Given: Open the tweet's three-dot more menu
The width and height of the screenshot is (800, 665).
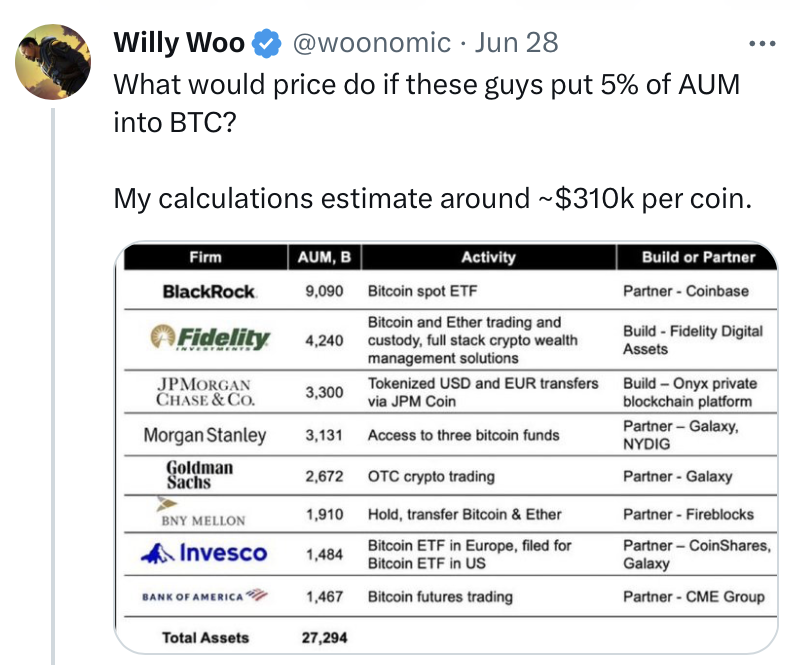Looking at the screenshot, I should point(762,43).
